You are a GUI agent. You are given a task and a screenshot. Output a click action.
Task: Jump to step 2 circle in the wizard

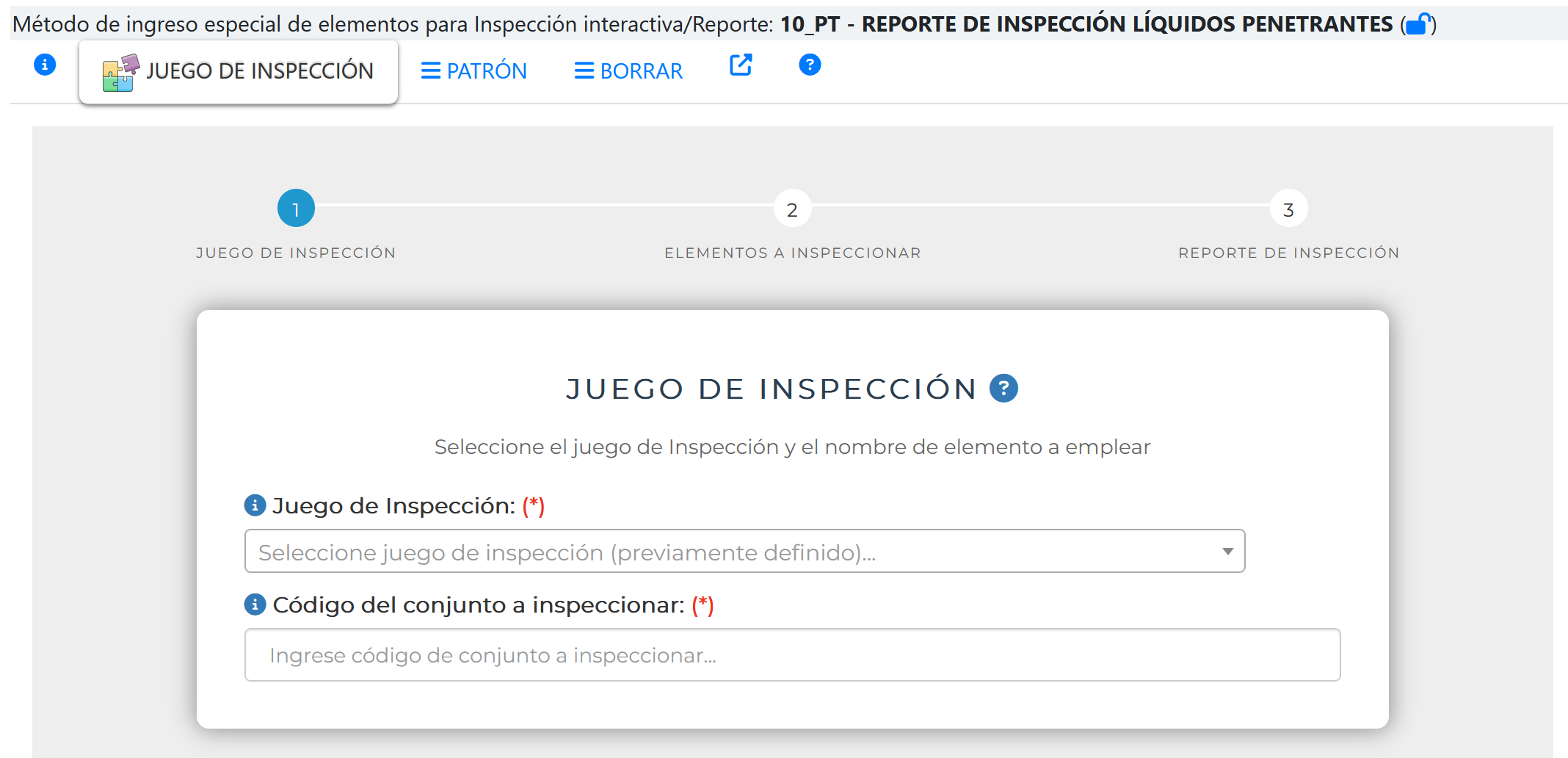[792, 209]
